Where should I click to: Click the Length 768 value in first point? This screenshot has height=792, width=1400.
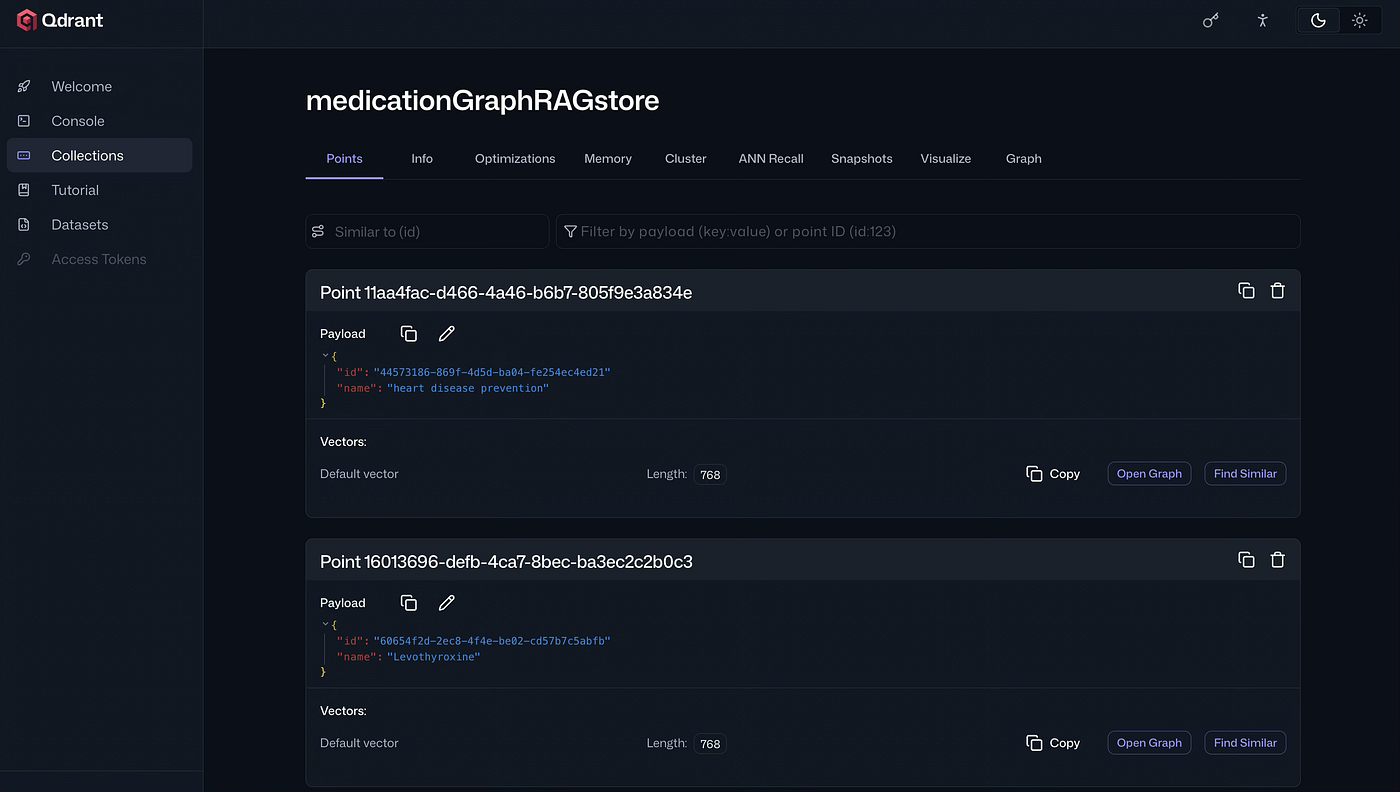710,475
